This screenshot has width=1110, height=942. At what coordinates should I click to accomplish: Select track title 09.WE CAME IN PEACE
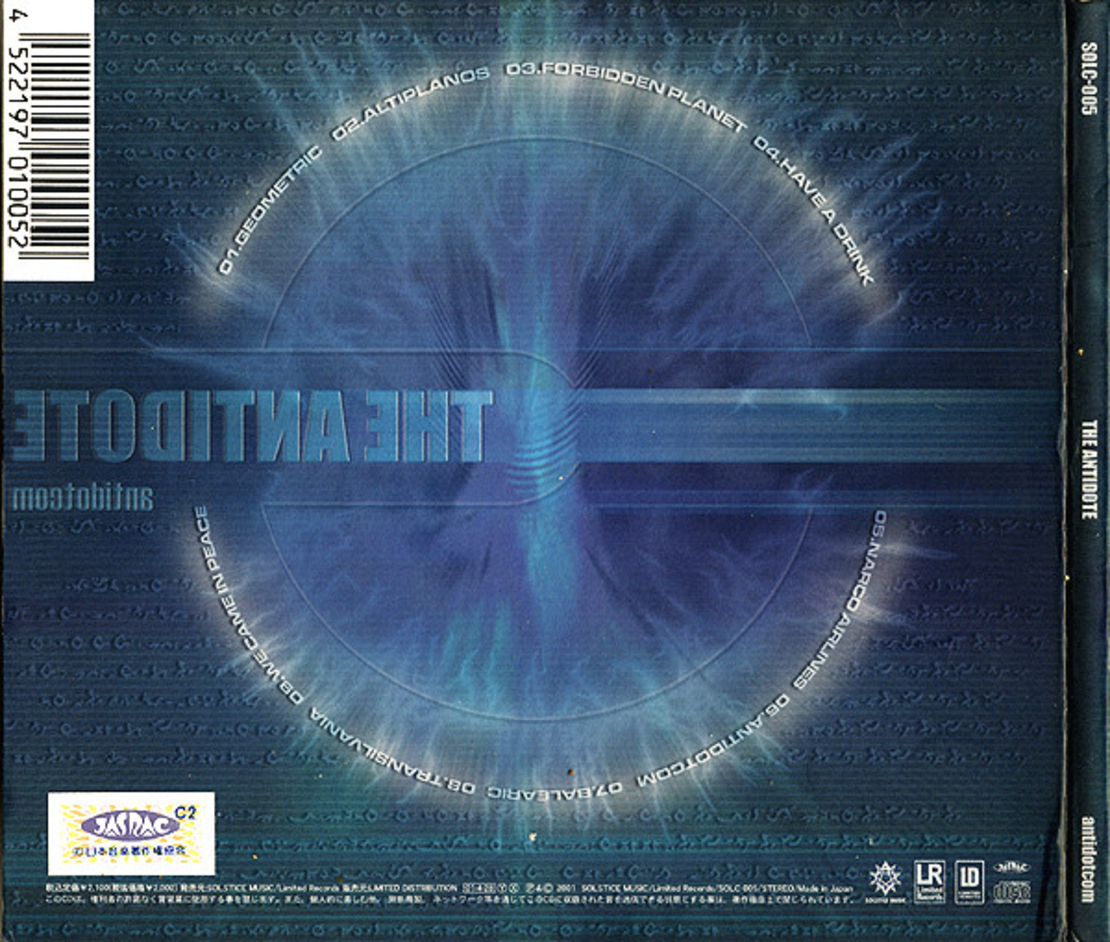[x=246, y=604]
